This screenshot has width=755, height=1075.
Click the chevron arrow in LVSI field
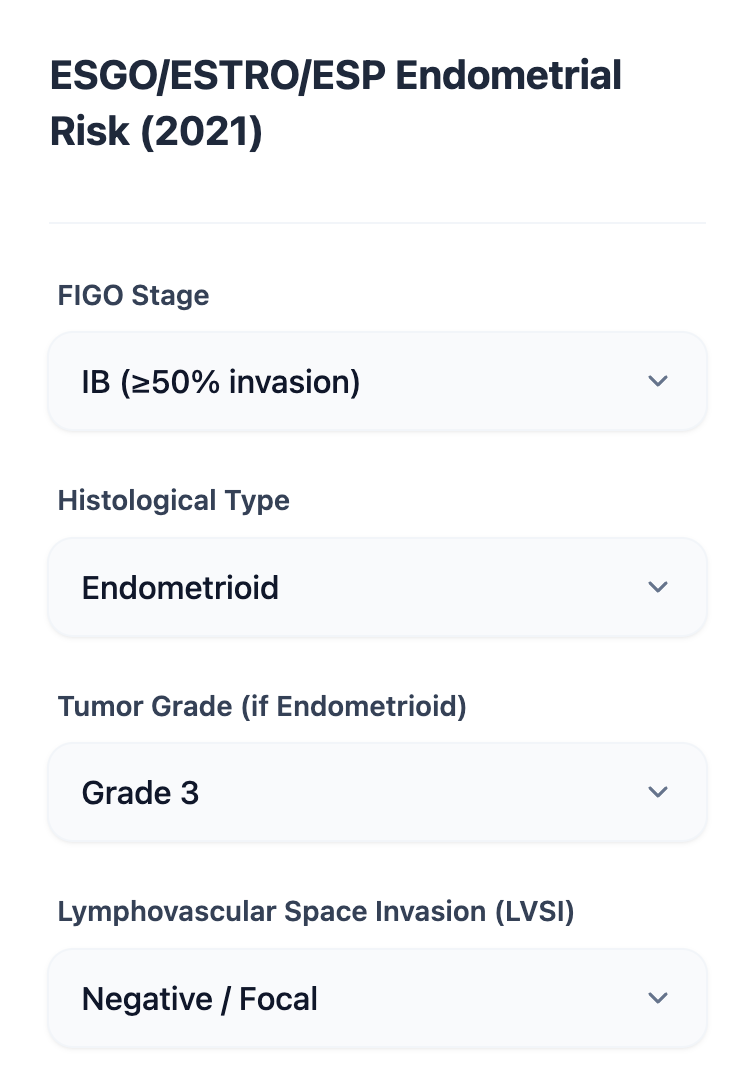coord(657,998)
